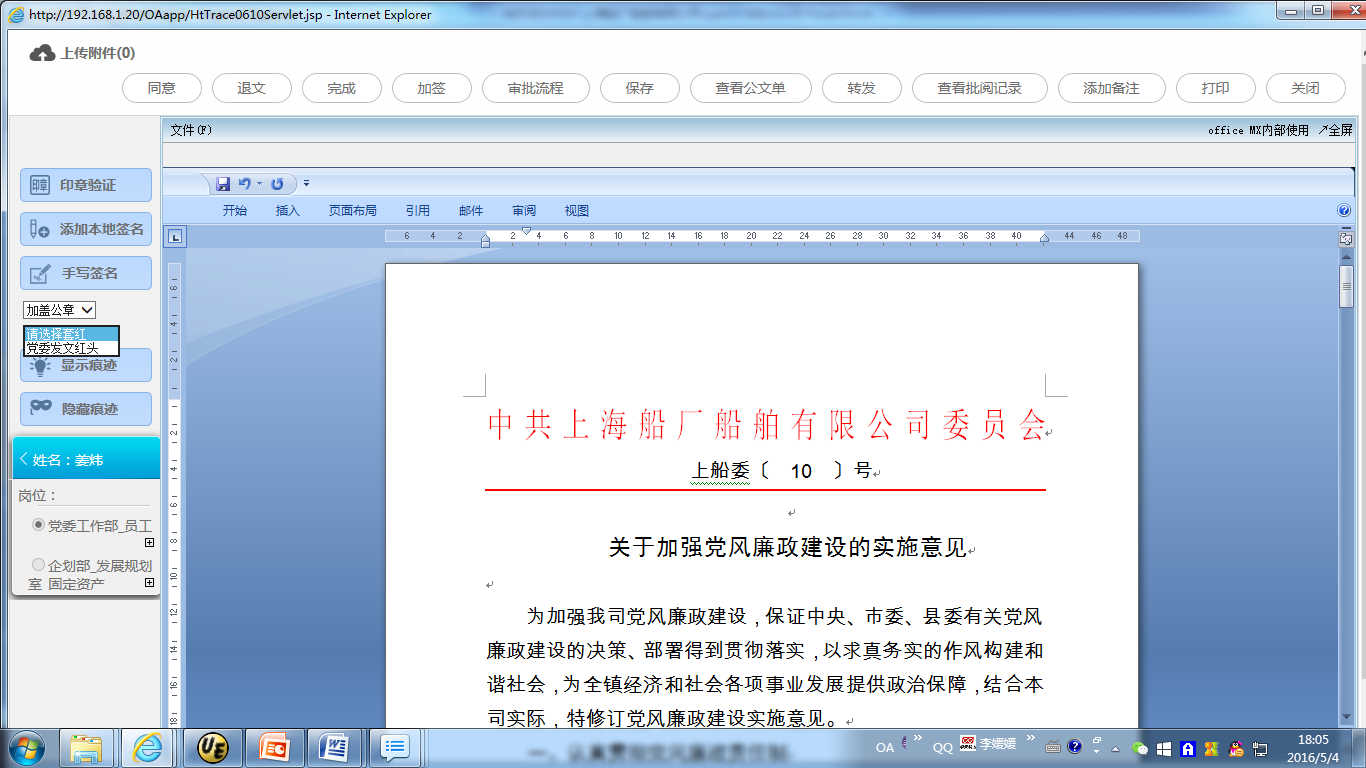The width and height of the screenshot is (1366, 768).
Task: Activate 隐藏痕迹 to hide revision traces
Action: pyautogui.click(x=85, y=408)
